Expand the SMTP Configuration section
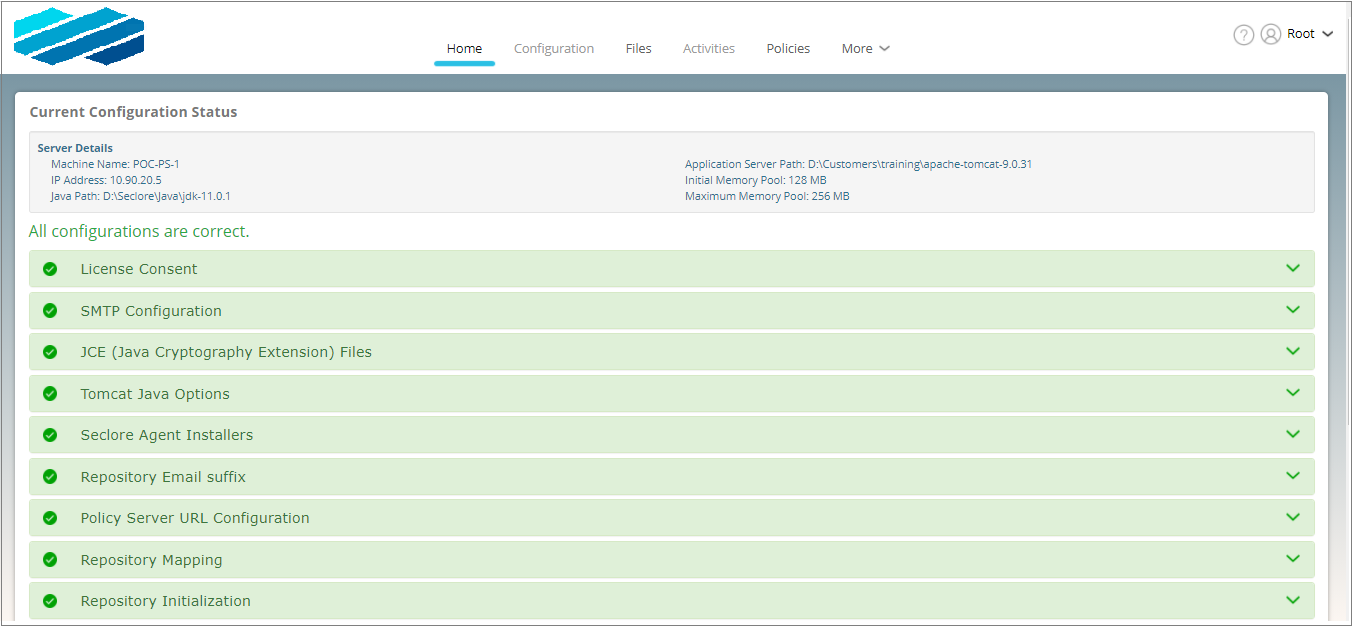Viewport: 1362px width, 632px height. [x=1293, y=310]
